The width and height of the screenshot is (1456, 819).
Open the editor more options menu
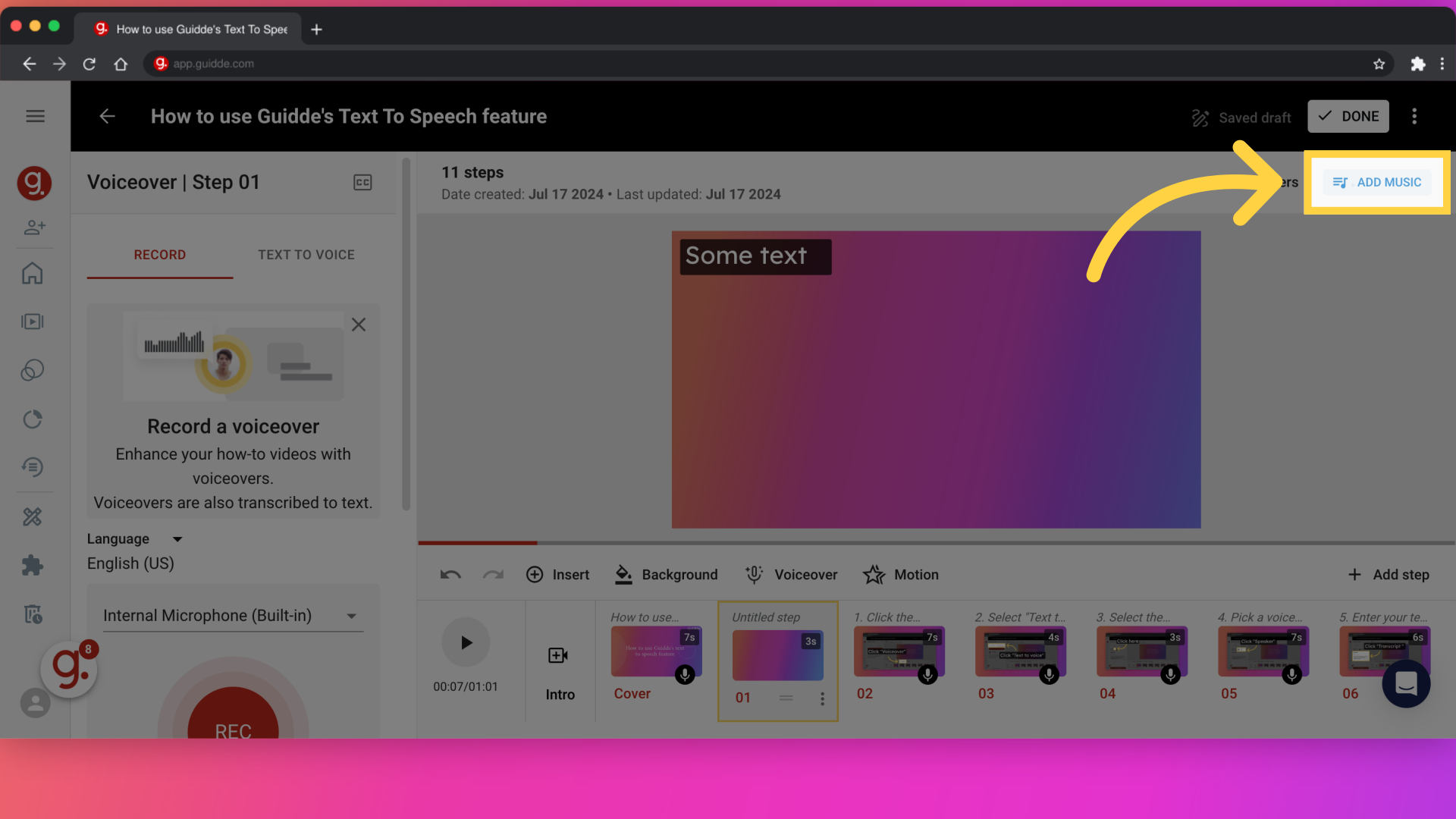[1414, 116]
